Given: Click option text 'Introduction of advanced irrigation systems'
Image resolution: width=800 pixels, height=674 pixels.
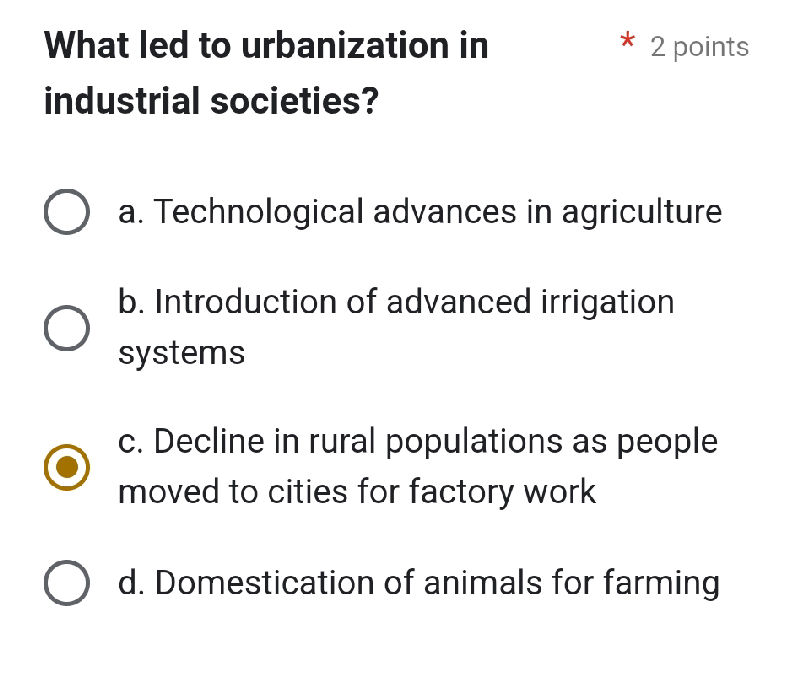Looking at the screenshot, I should (x=396, y=302).
